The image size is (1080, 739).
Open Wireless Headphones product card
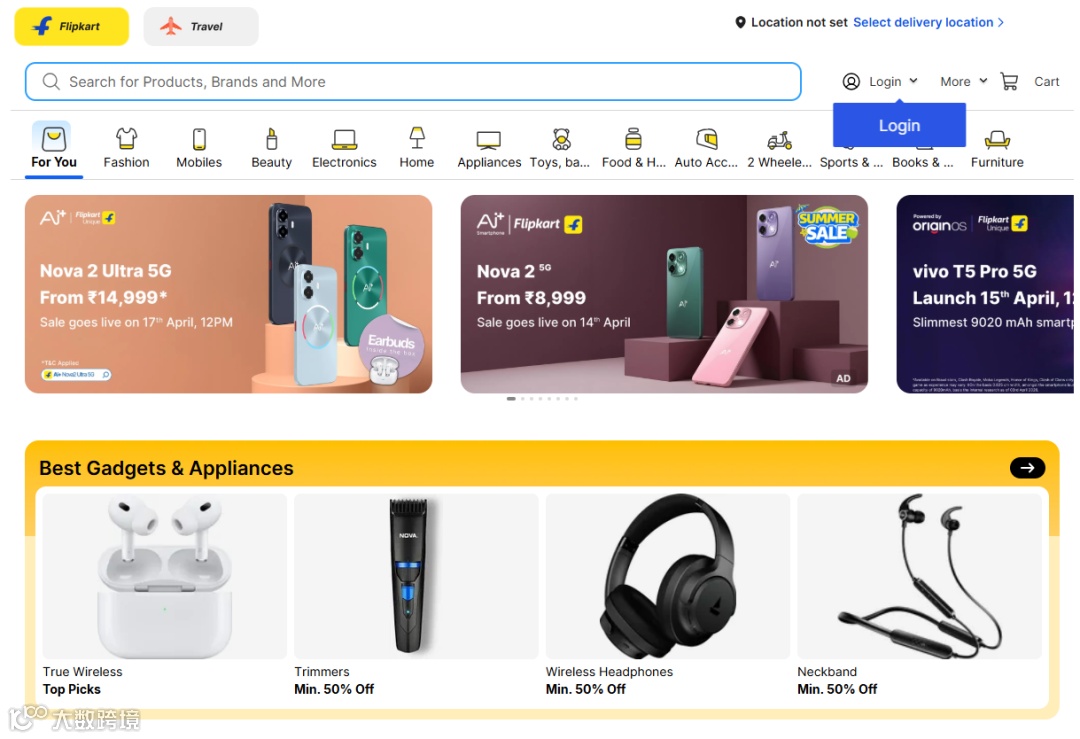click(x=667, y=596)
